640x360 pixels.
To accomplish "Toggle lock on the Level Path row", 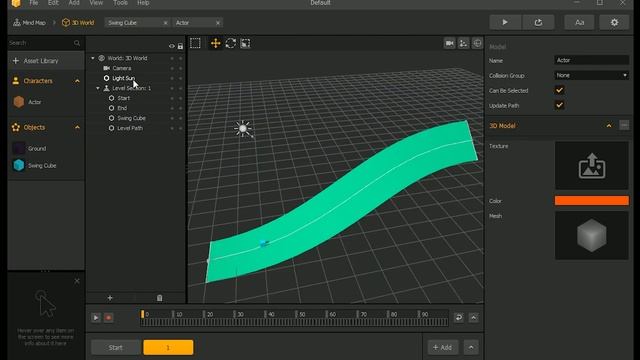I will click(180, 128).
